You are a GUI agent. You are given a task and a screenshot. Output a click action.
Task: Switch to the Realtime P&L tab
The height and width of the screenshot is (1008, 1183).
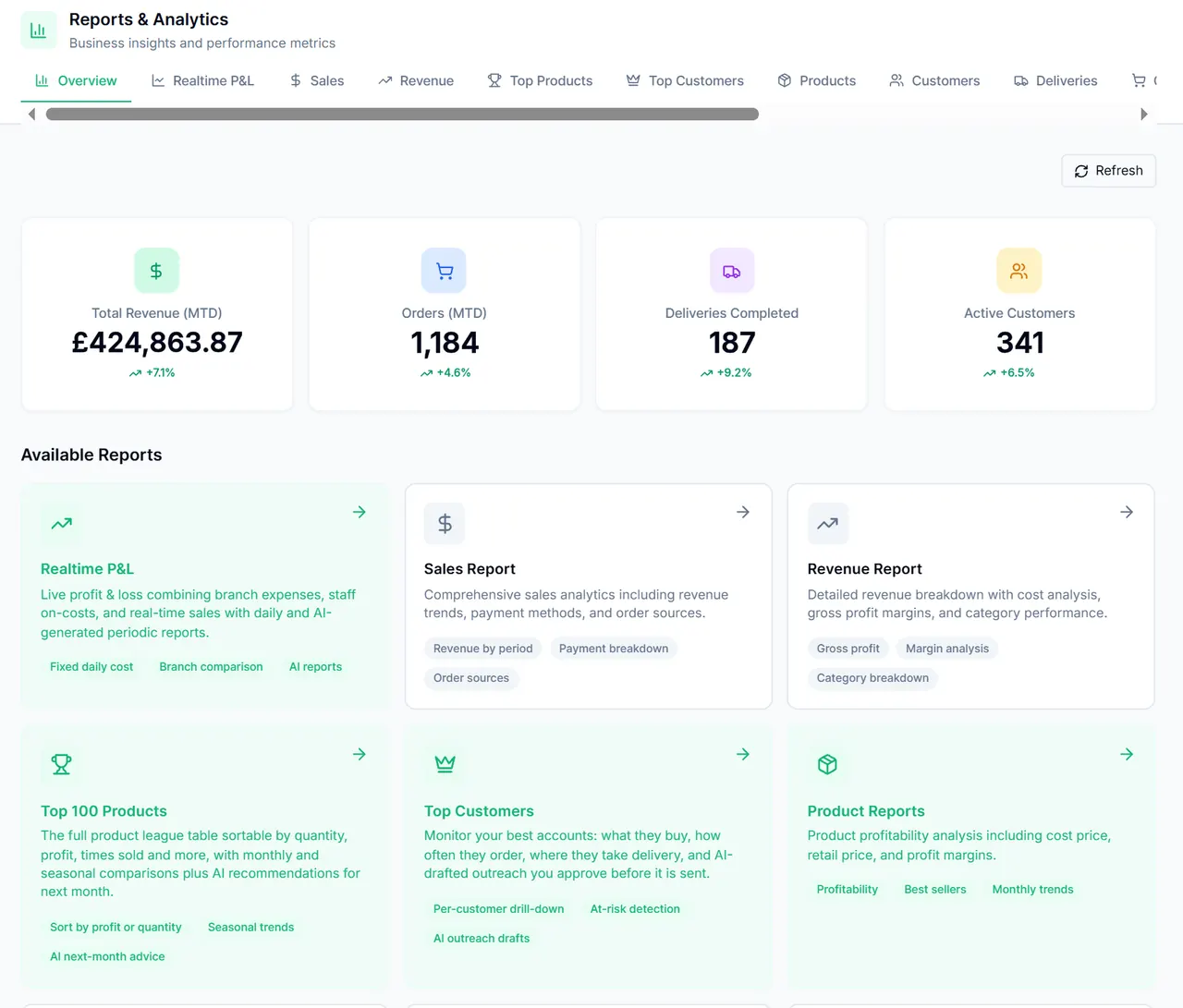(x=202, y=81)
